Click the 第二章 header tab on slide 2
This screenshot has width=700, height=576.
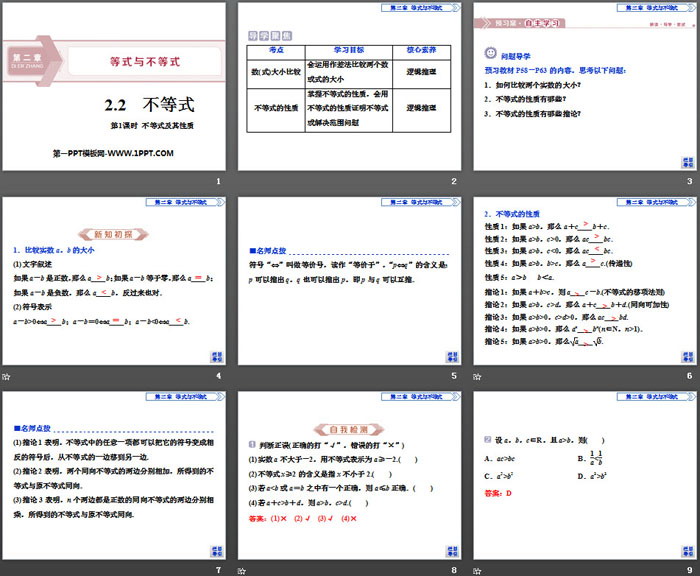pos(419,7)
